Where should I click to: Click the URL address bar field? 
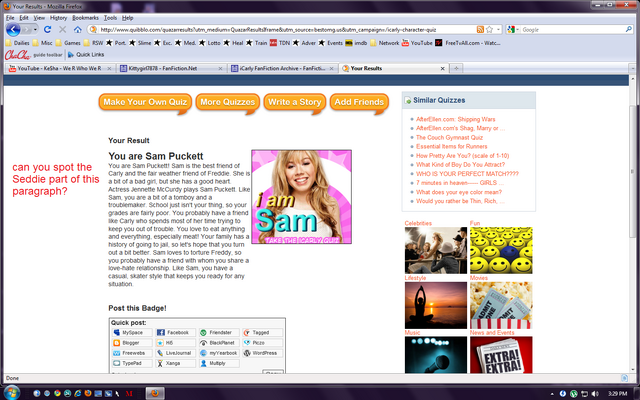[286, 30]
